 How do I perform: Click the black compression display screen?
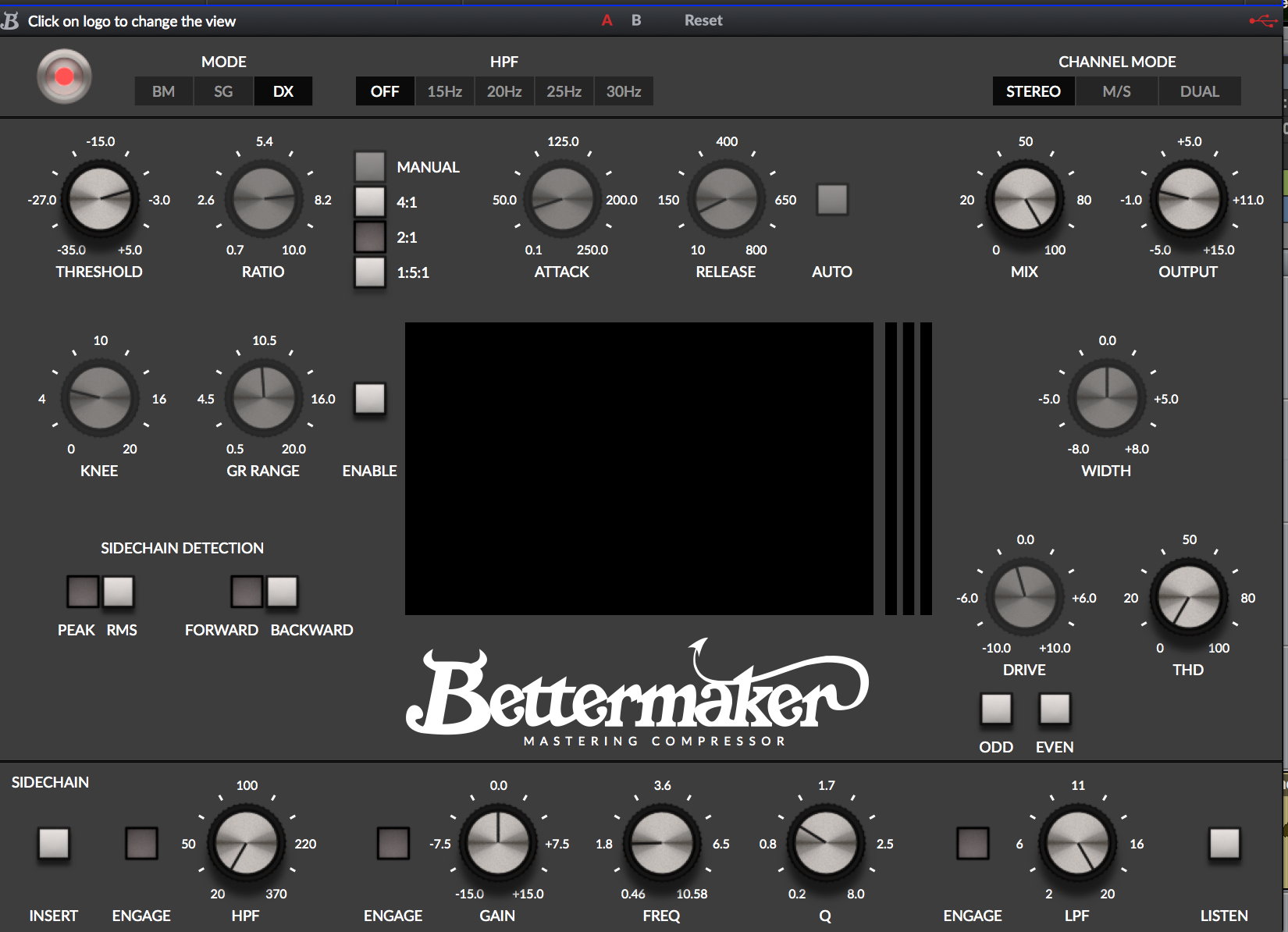[x=639, y=468]
